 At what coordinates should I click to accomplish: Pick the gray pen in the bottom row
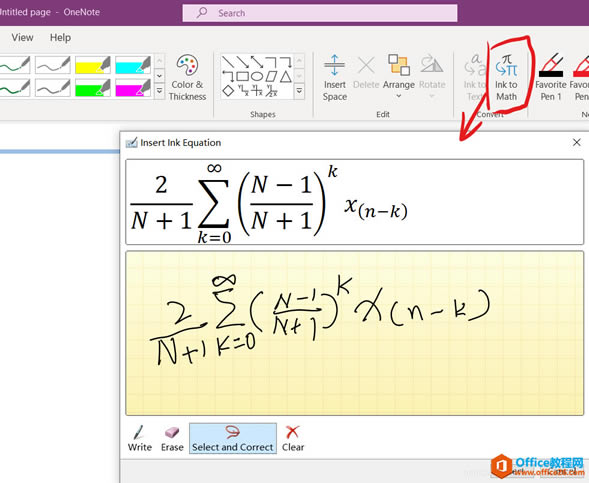coord(53,88)
